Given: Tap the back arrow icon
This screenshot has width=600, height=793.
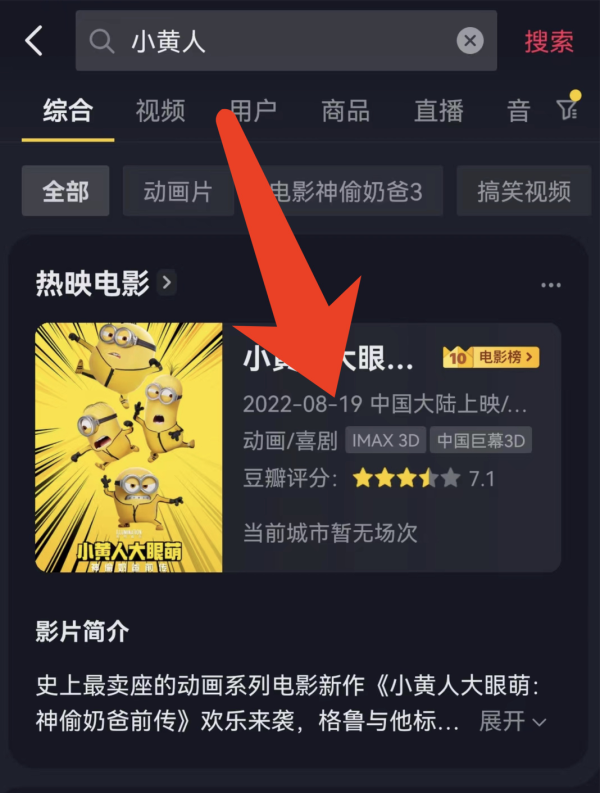Looking at the screenshot, I should pos(33,40).
